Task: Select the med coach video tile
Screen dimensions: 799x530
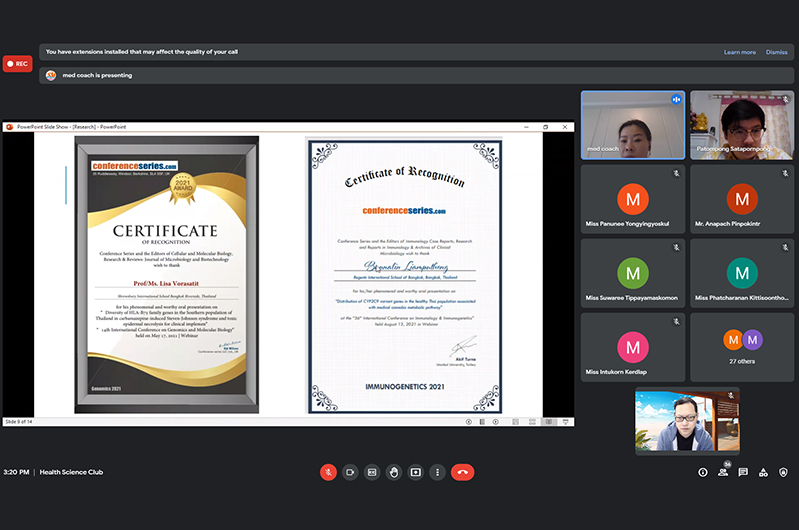Action: 633,125
